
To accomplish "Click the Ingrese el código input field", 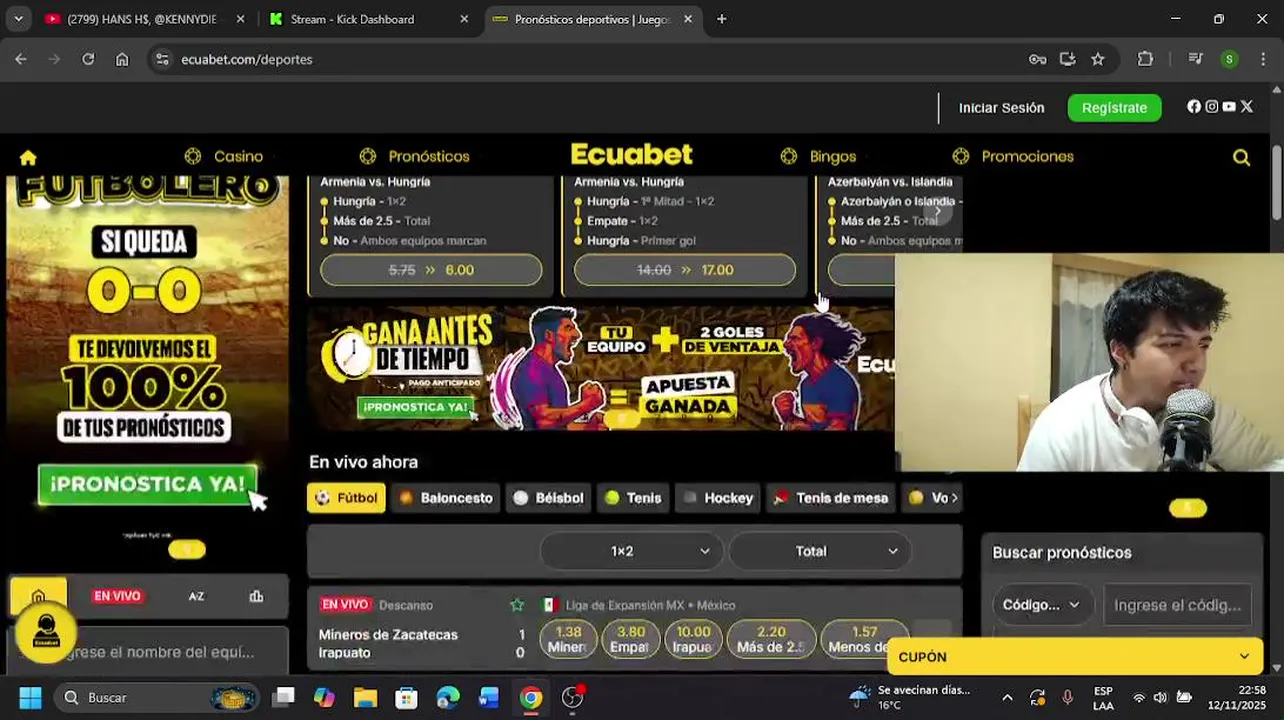I will click(1177, 605).
